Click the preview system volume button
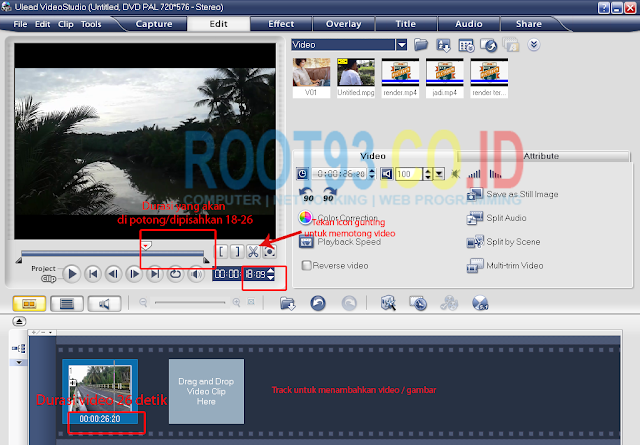Viewport: 640px width, 445px height. (196, 274)
